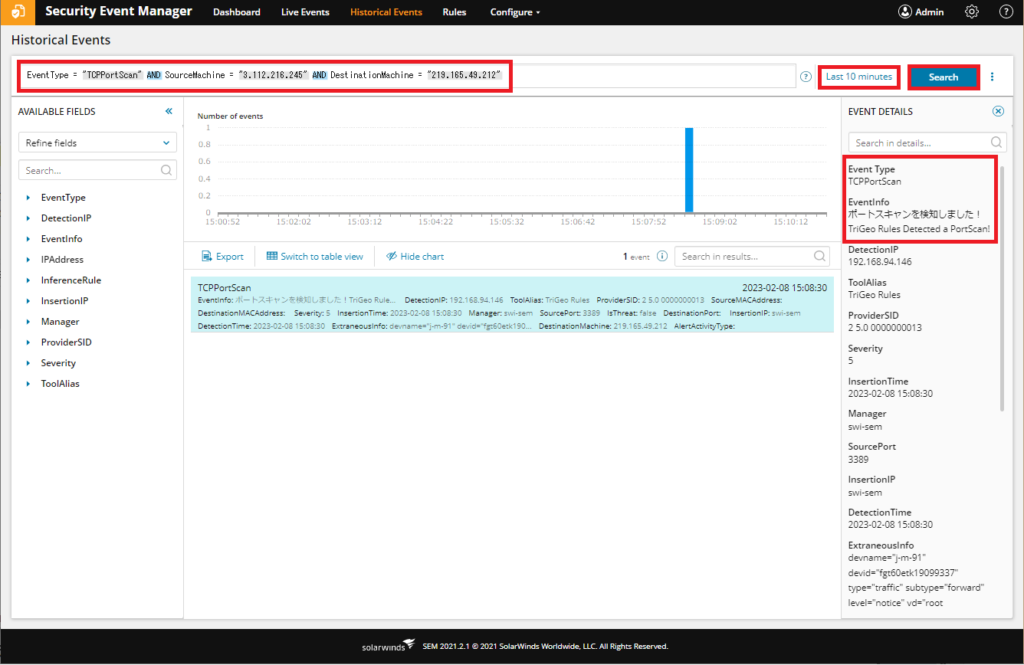The width and height of the screenshot is (1024, 665).
Task: Click magnifier icon in results search box
Action: (819, 256)
